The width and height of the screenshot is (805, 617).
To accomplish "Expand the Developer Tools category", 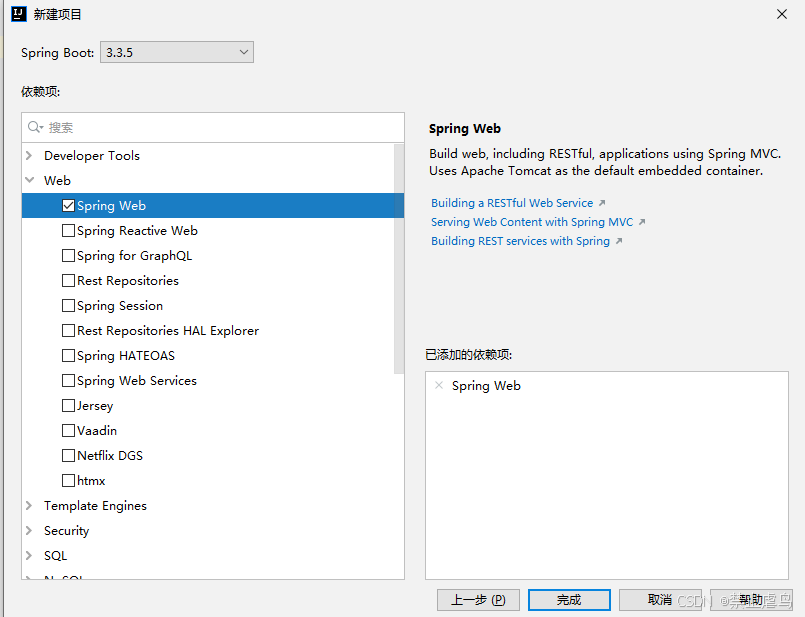I will pos(29,155).
